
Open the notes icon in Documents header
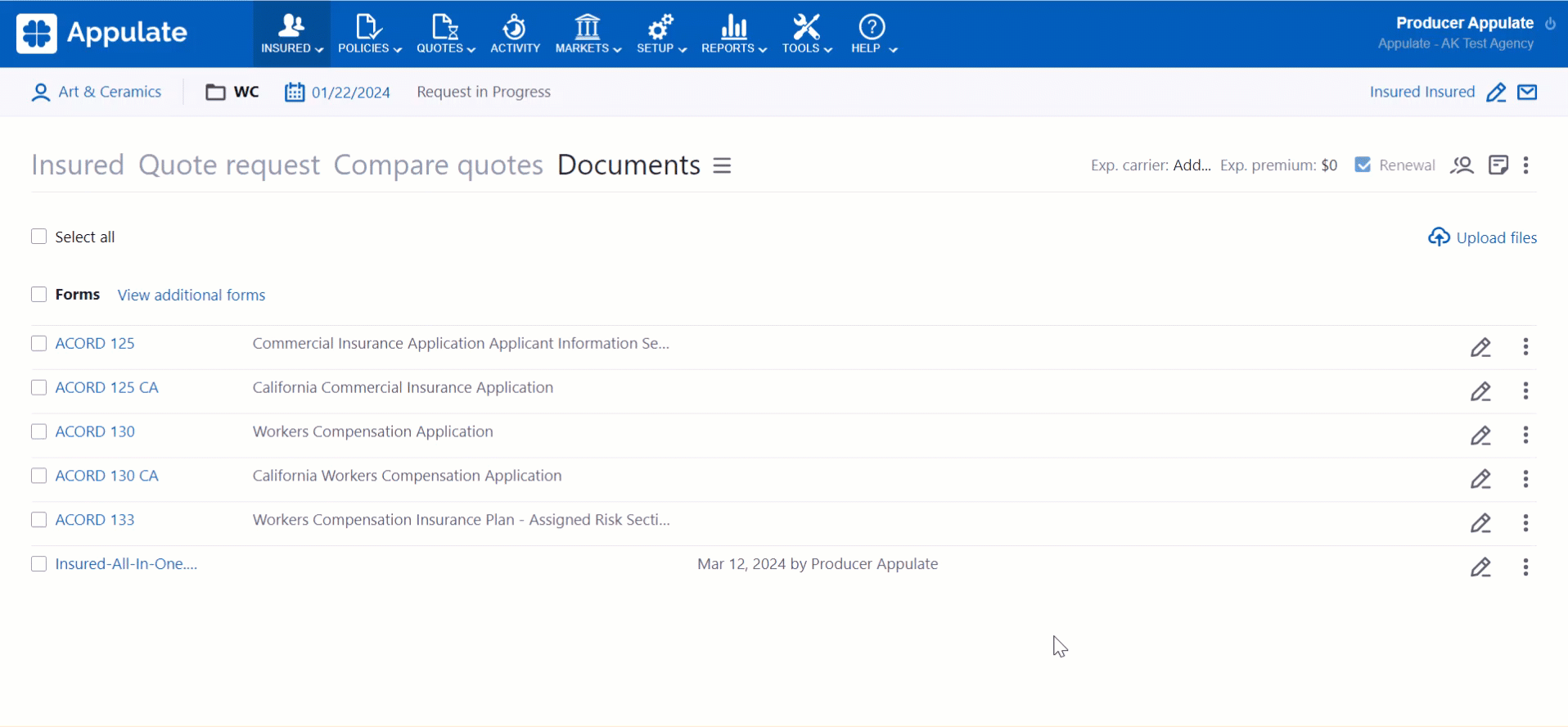pos(1498,165)
